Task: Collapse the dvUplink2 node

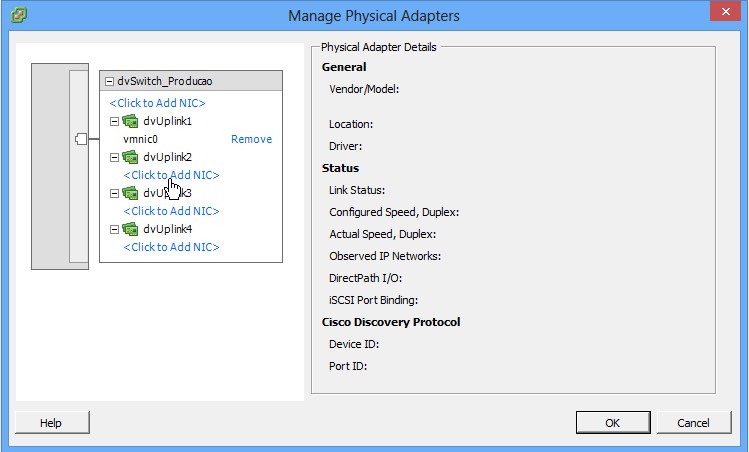Action: (x=115, y=157)
